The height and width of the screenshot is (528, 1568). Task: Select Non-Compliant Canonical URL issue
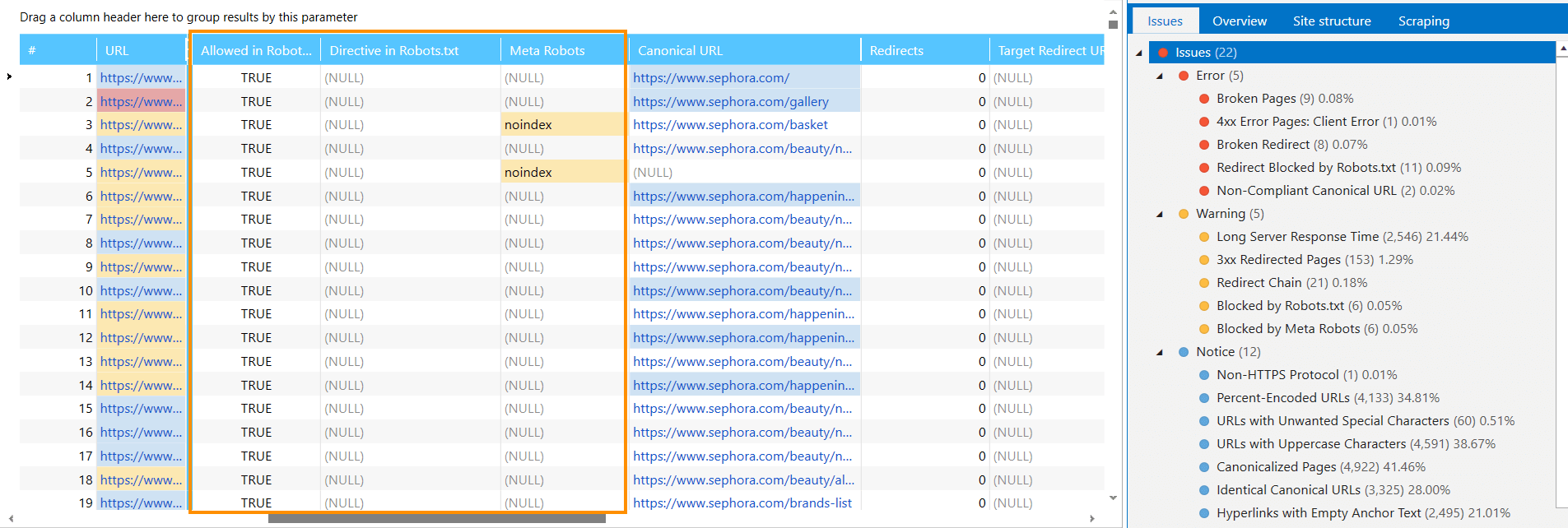click(x=1335, y=190)
